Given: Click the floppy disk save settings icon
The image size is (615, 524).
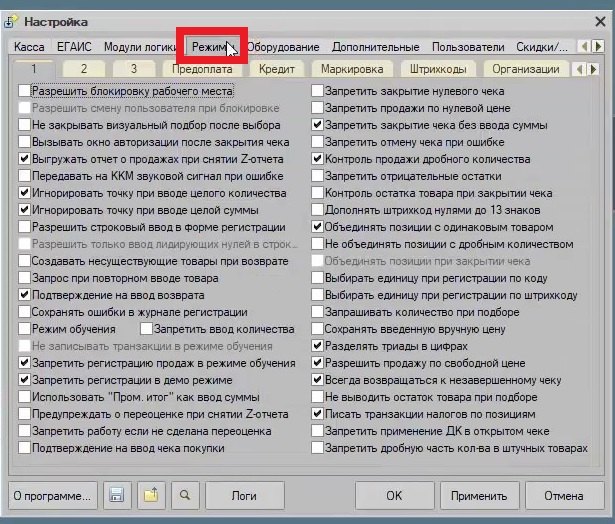Looking at the screenshot, I should [117, 496].
